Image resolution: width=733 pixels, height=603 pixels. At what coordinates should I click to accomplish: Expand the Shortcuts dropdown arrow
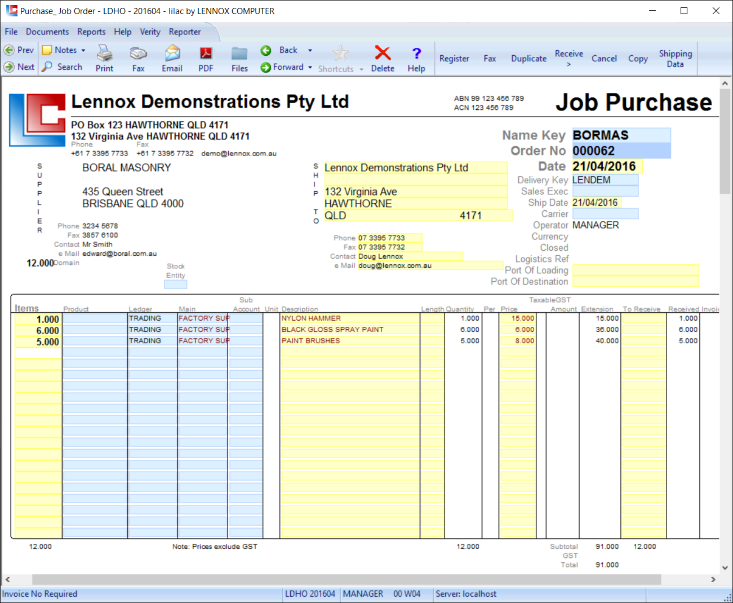(361, 69)
